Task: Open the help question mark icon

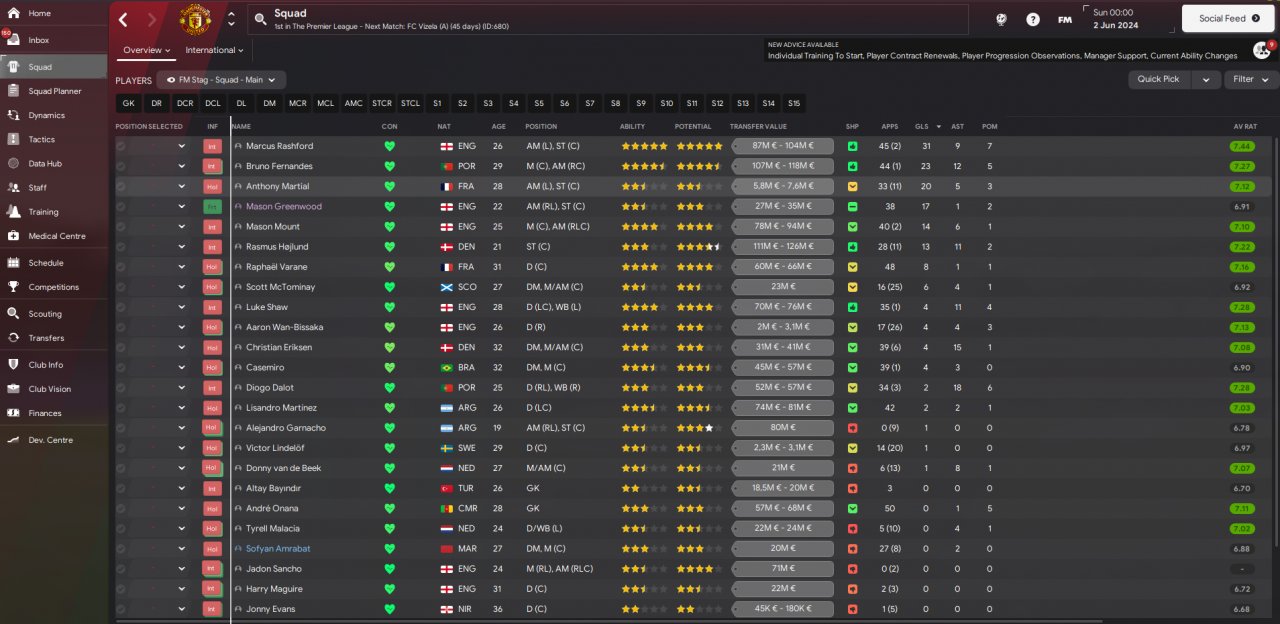Action: tap(1033, 19)
